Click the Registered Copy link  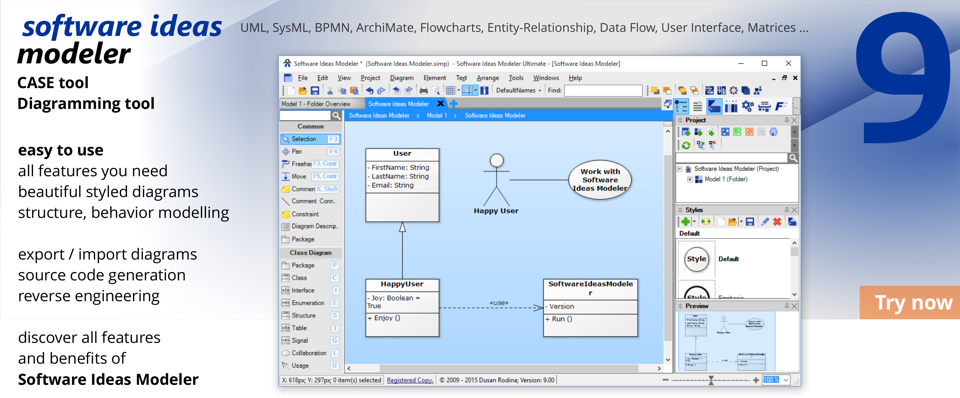pyautogui.click(x=410, y=380)
